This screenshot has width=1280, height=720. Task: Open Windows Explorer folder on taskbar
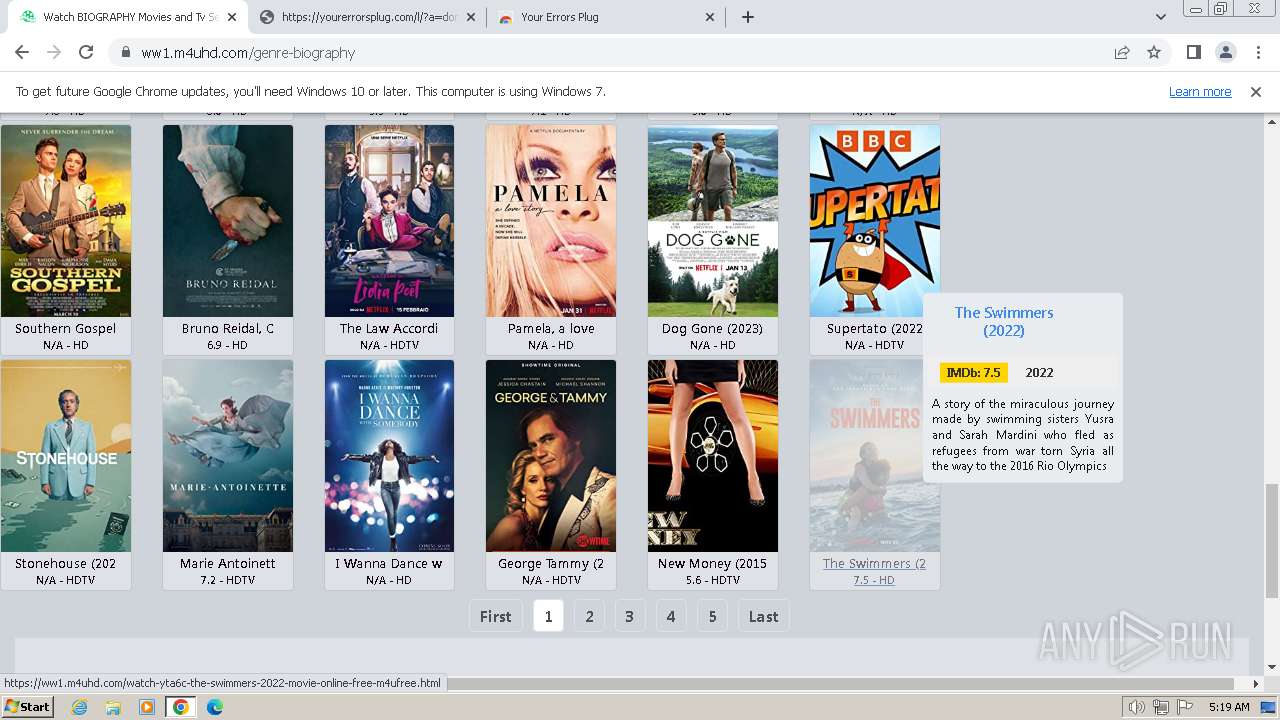click(113, 707)
